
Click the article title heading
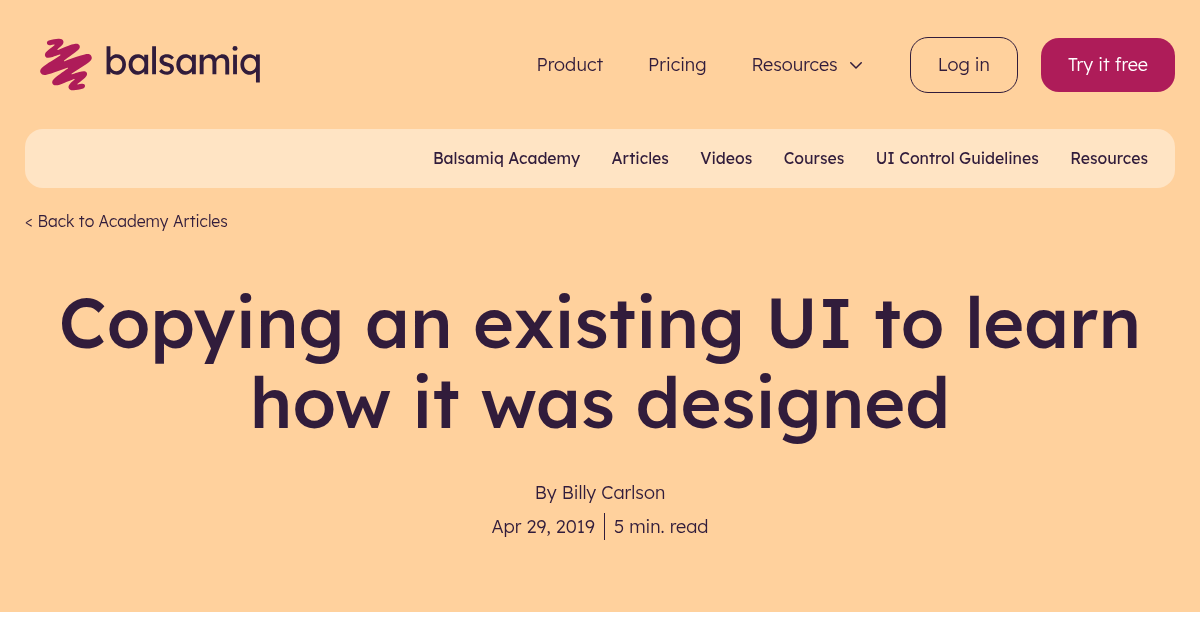click(x=600, y=363)
